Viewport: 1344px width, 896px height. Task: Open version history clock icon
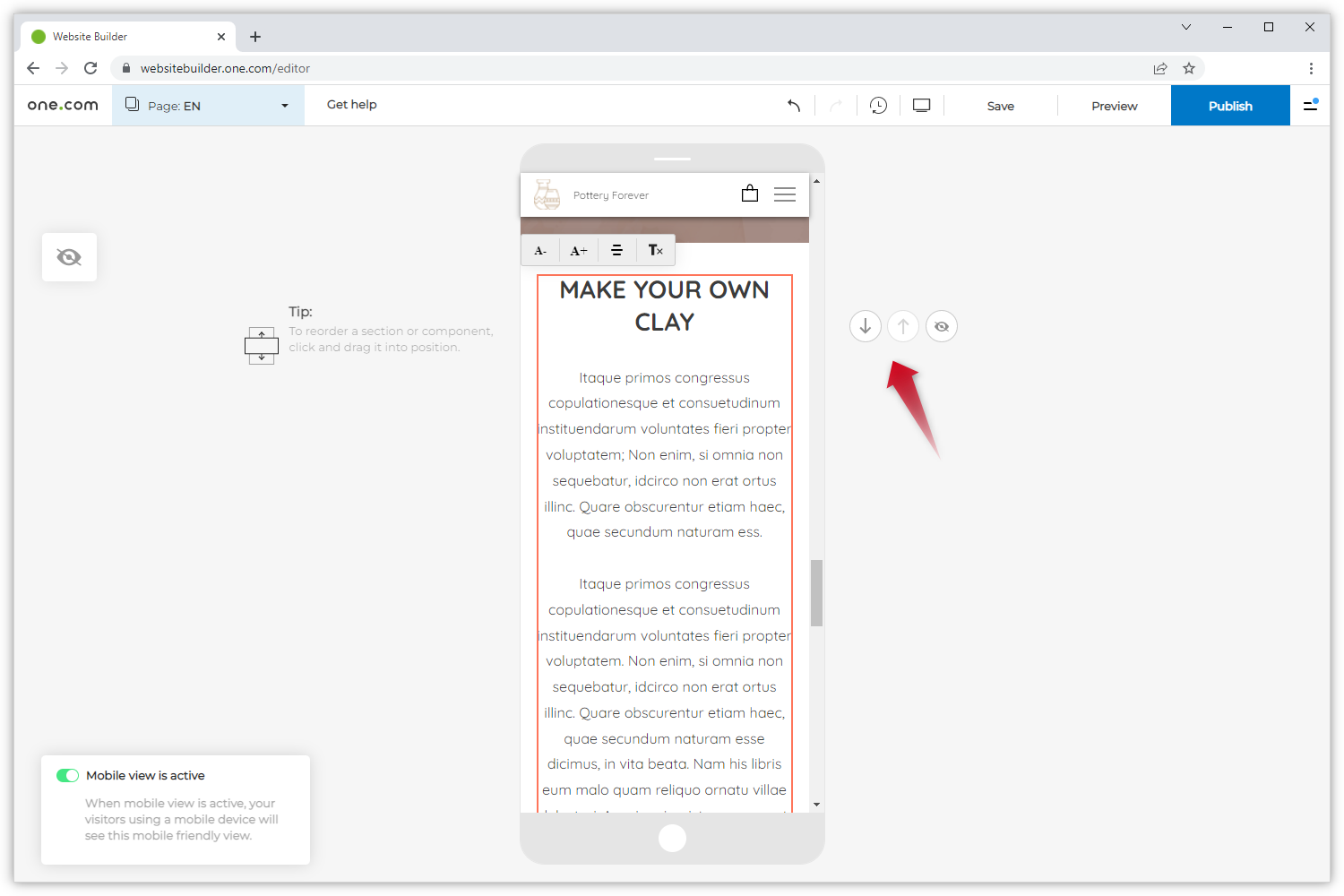coord(878,106)
